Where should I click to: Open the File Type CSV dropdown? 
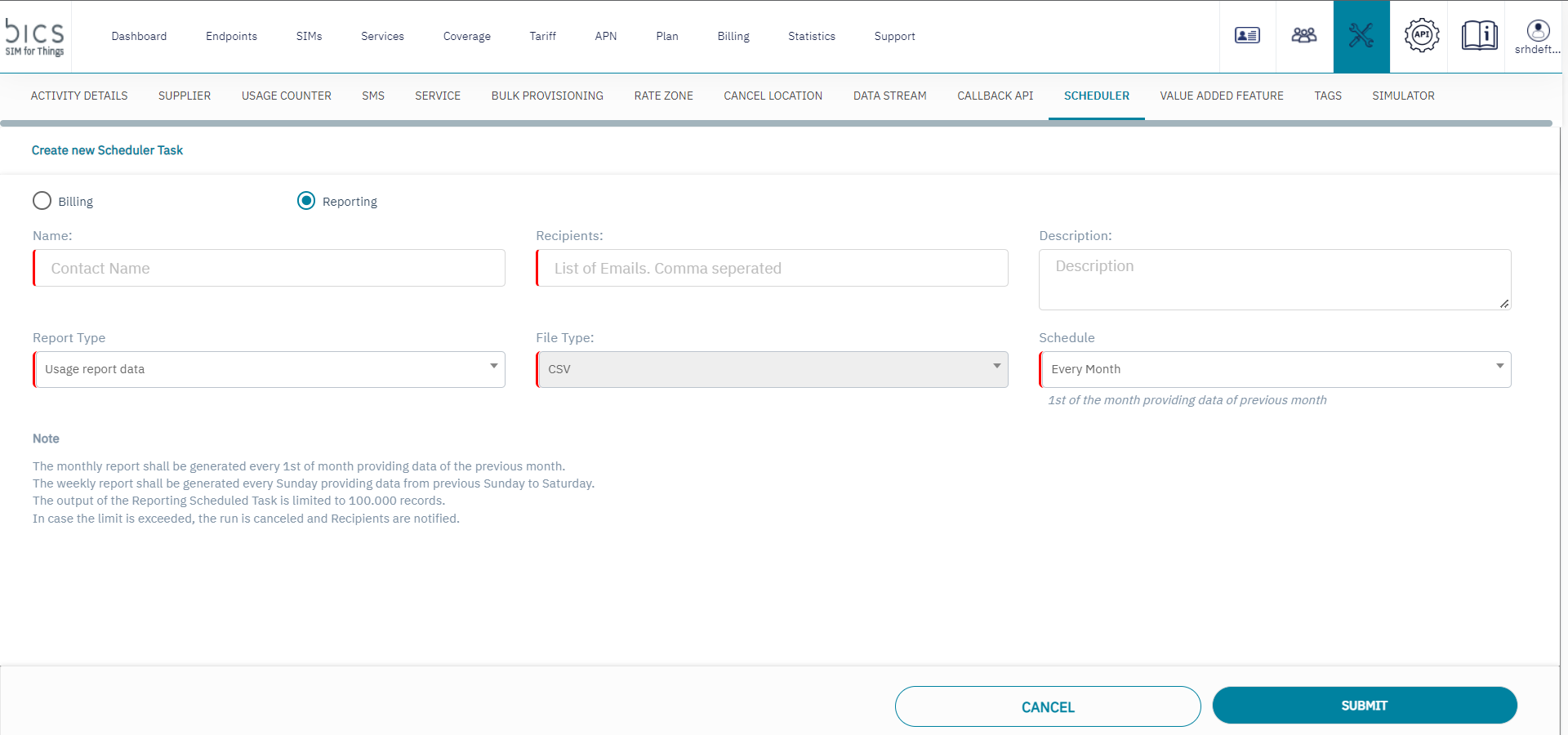point(773,369)
